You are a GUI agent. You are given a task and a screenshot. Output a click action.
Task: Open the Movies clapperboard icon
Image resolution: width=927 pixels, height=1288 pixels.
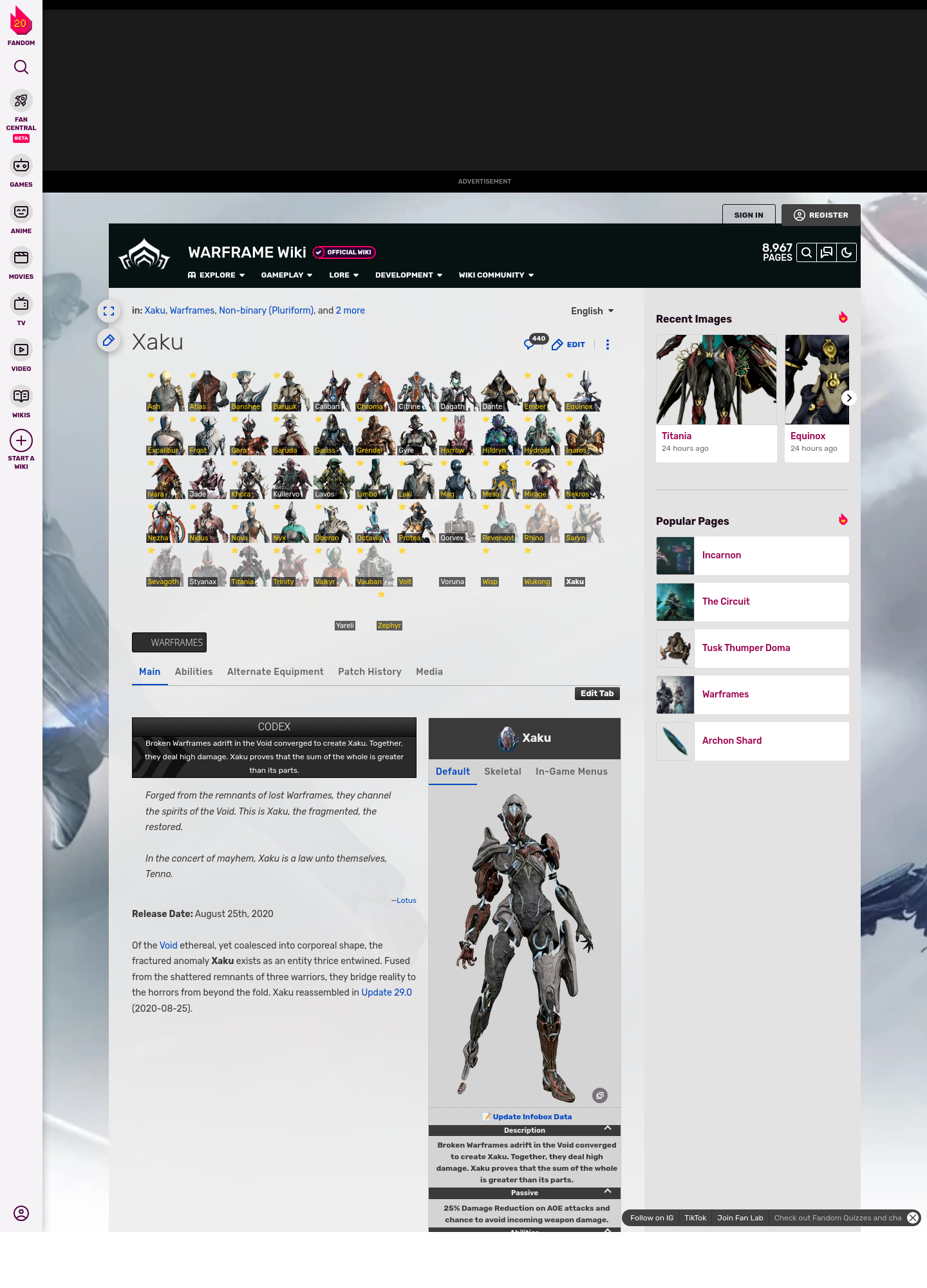coord(21,258)
